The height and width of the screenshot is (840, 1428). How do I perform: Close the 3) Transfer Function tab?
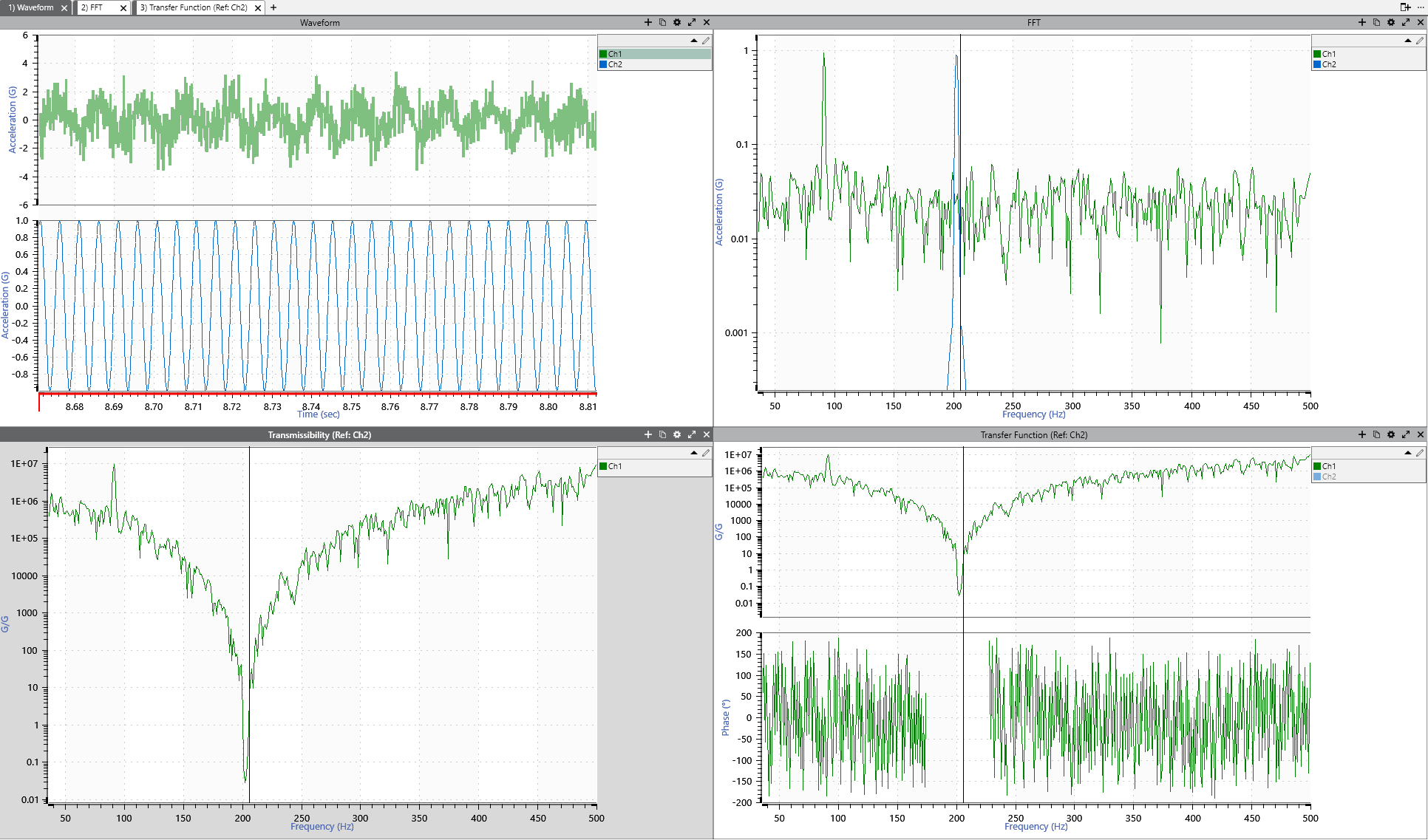tap(257, 8)
